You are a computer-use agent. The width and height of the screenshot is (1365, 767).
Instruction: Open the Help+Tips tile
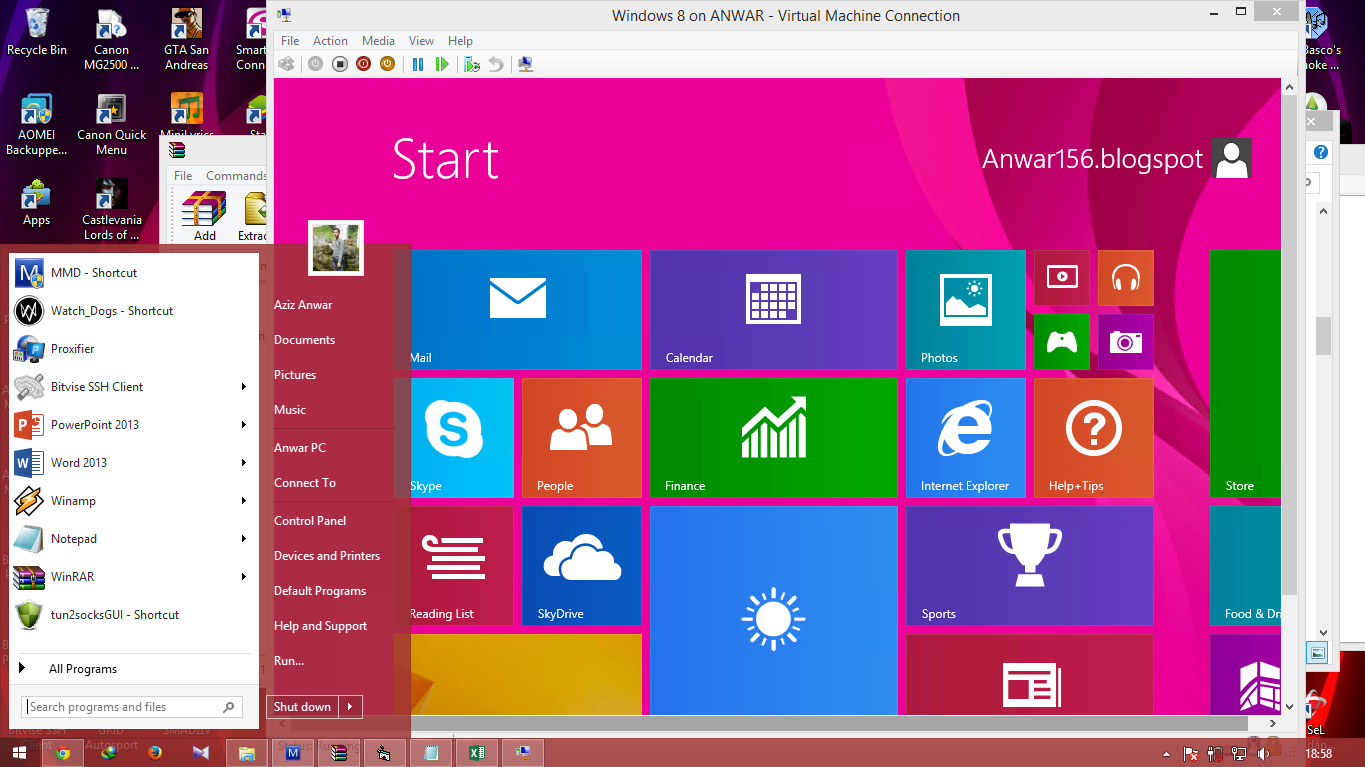coord(1094,438)
